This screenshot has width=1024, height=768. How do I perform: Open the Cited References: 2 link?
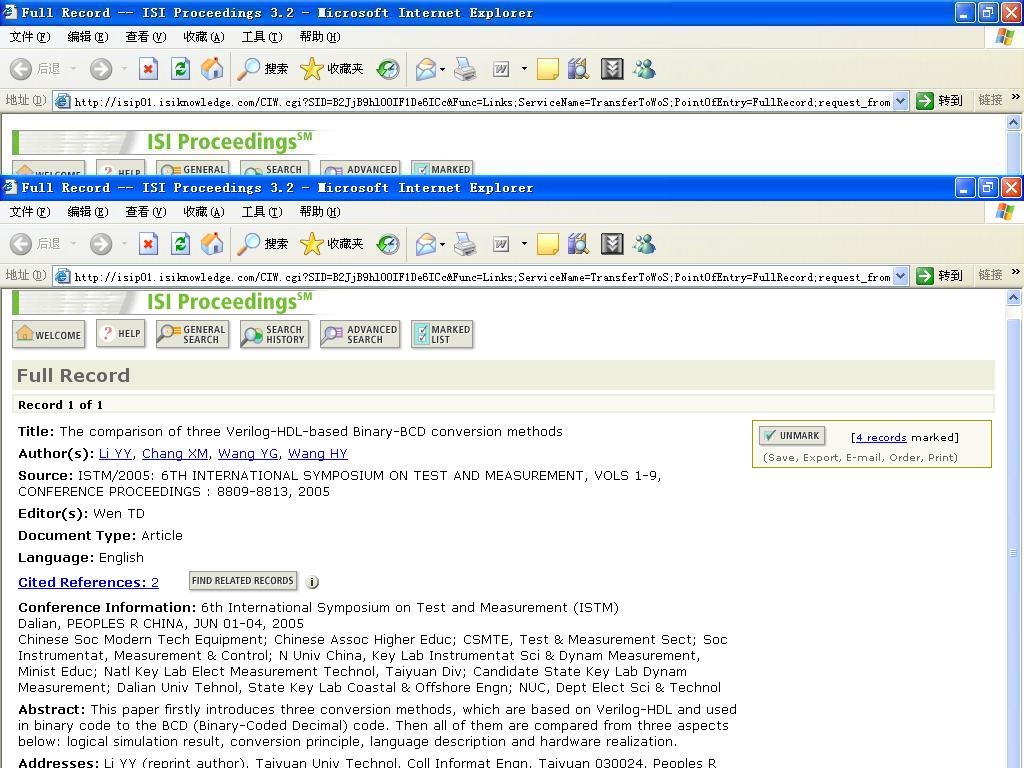(x=88, y=582)
